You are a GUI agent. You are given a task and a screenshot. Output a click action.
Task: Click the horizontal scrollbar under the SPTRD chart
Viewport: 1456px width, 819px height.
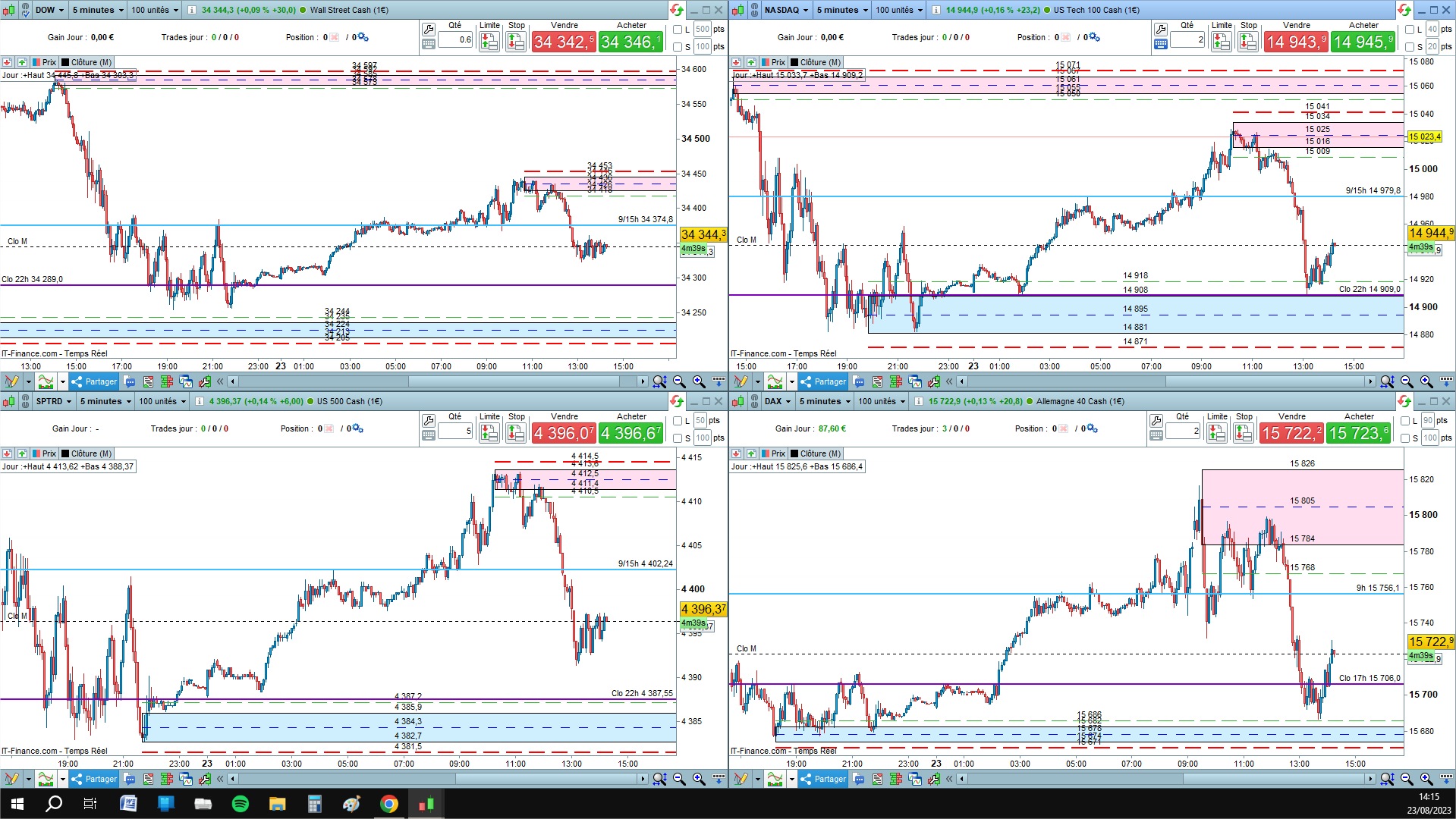[438, 779]
